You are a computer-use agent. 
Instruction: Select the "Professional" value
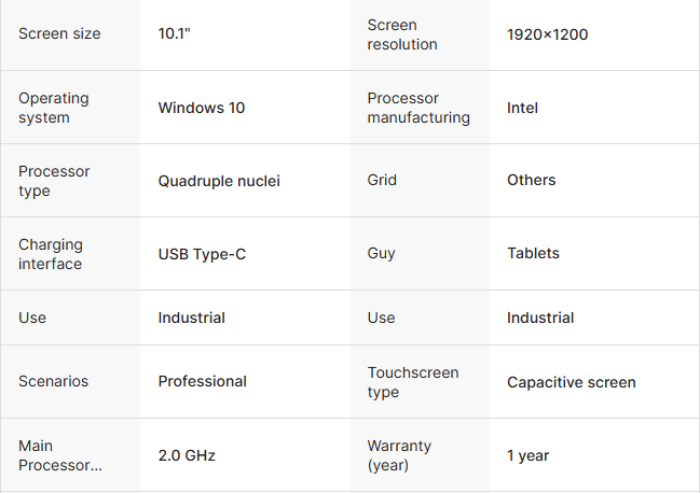(x=202, y=381)
